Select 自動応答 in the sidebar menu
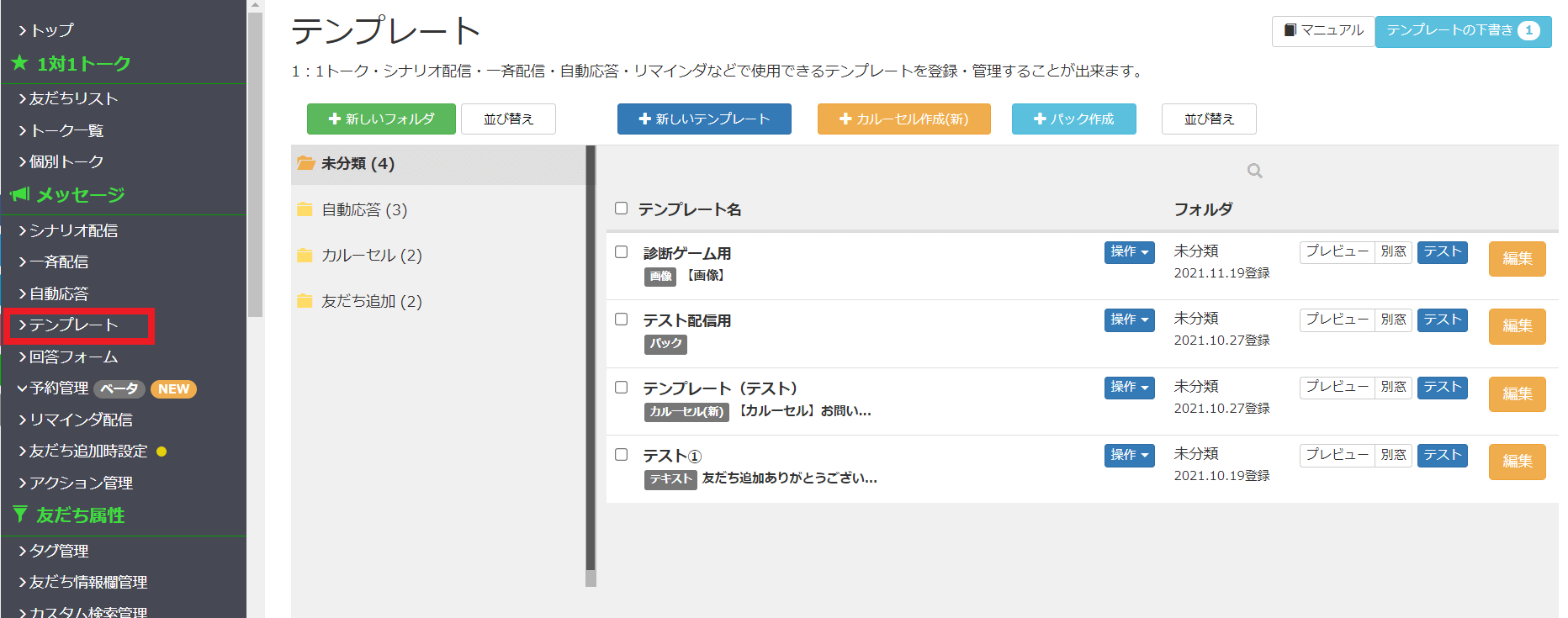 (x=53, y=293)
